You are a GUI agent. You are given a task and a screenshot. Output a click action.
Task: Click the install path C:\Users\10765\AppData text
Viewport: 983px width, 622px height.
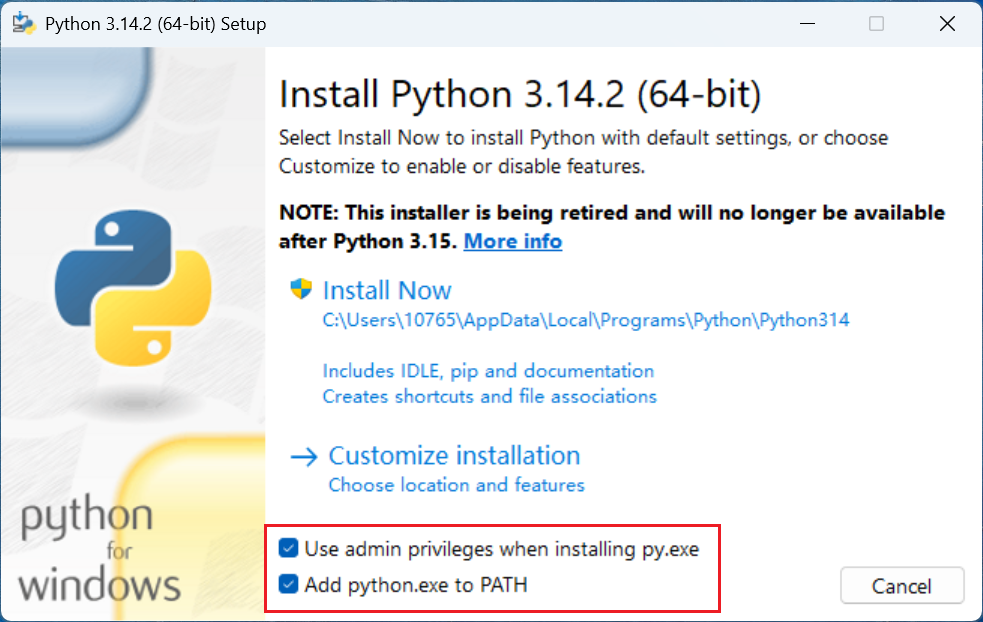point(586,320)
